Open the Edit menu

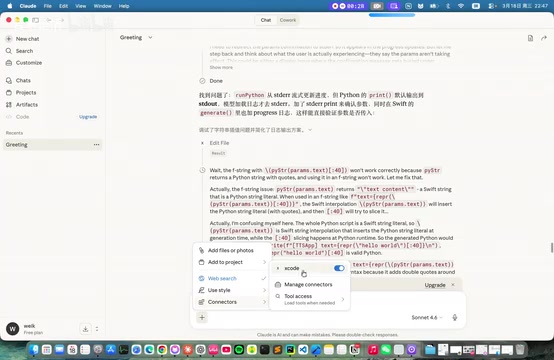pos(64,6)
